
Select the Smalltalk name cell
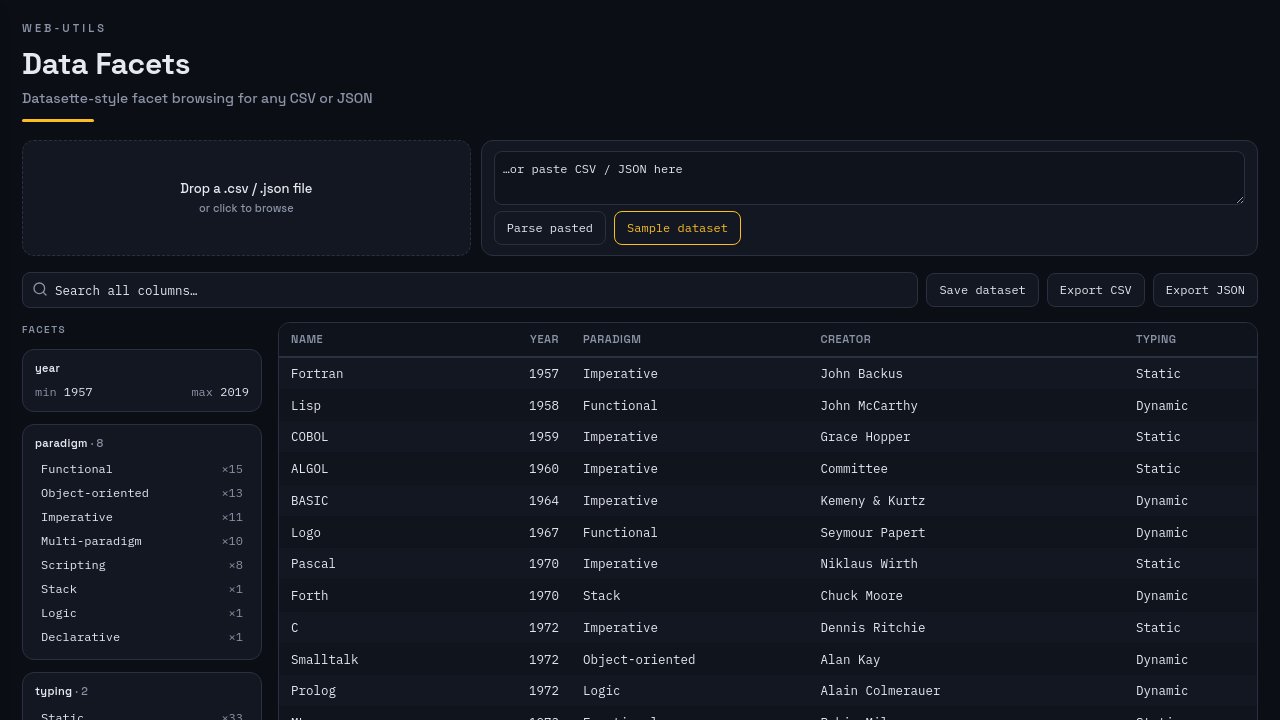point(324,660)
